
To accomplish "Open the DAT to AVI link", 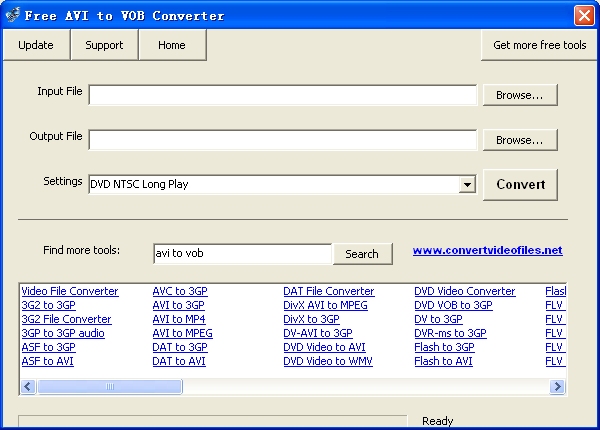I will [x=179, y=361].
